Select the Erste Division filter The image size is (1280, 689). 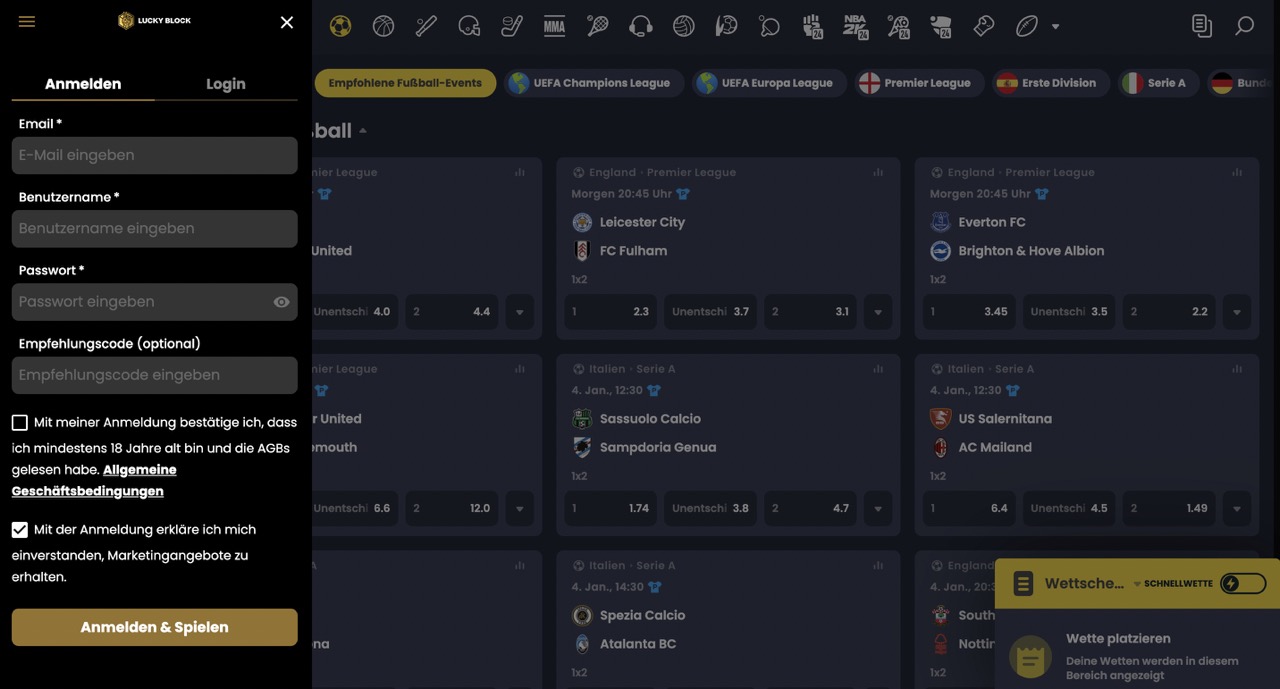(1051, 83)
